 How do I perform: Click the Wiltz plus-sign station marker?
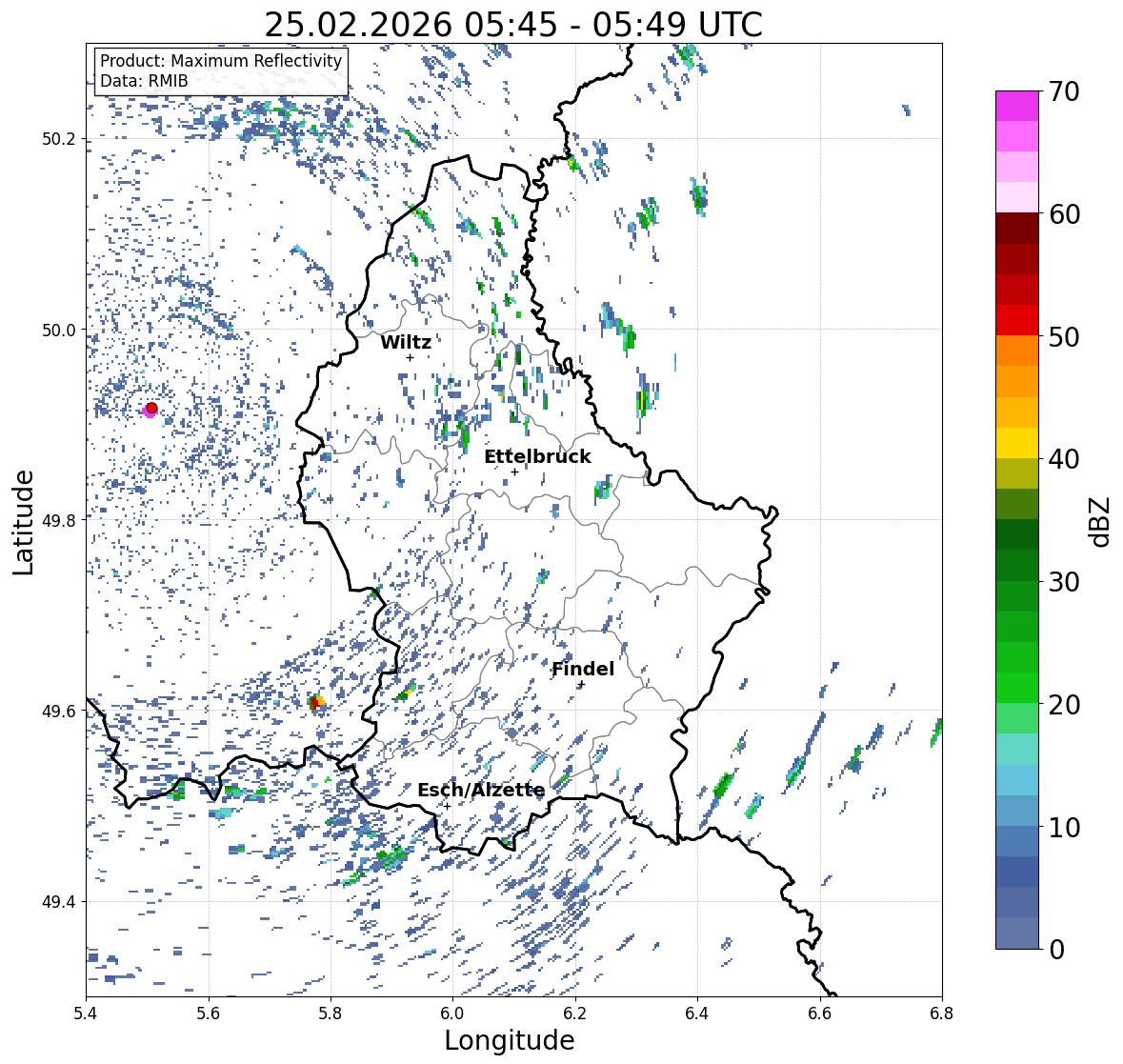click(410, 357)
